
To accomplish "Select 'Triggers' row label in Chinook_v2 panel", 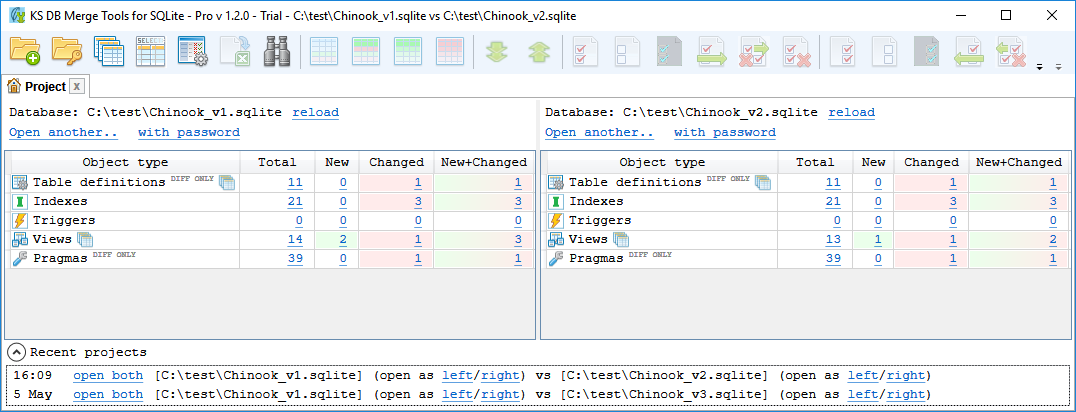I will point(600,220).
